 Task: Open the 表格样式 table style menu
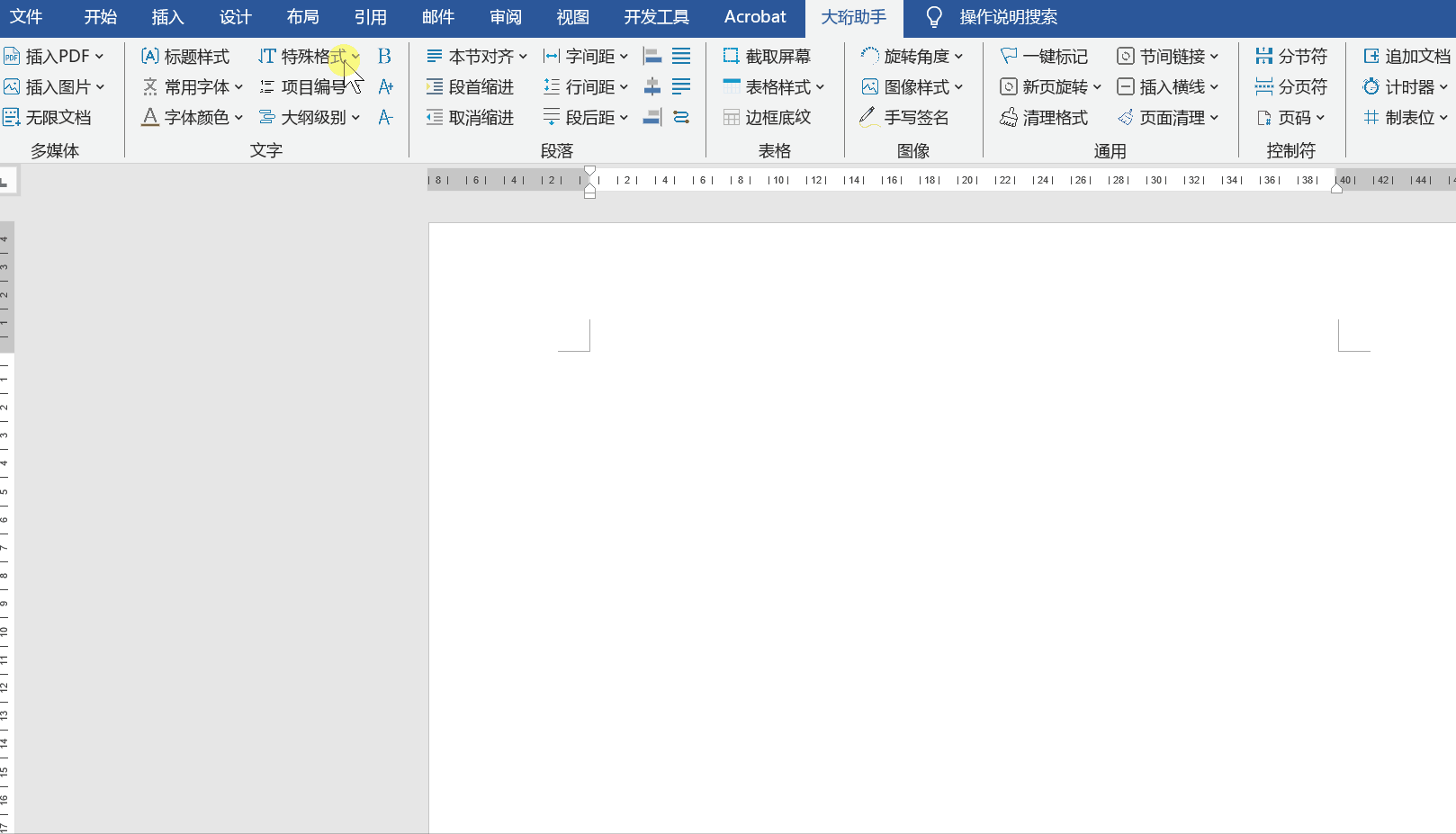(x=774, y=87)
